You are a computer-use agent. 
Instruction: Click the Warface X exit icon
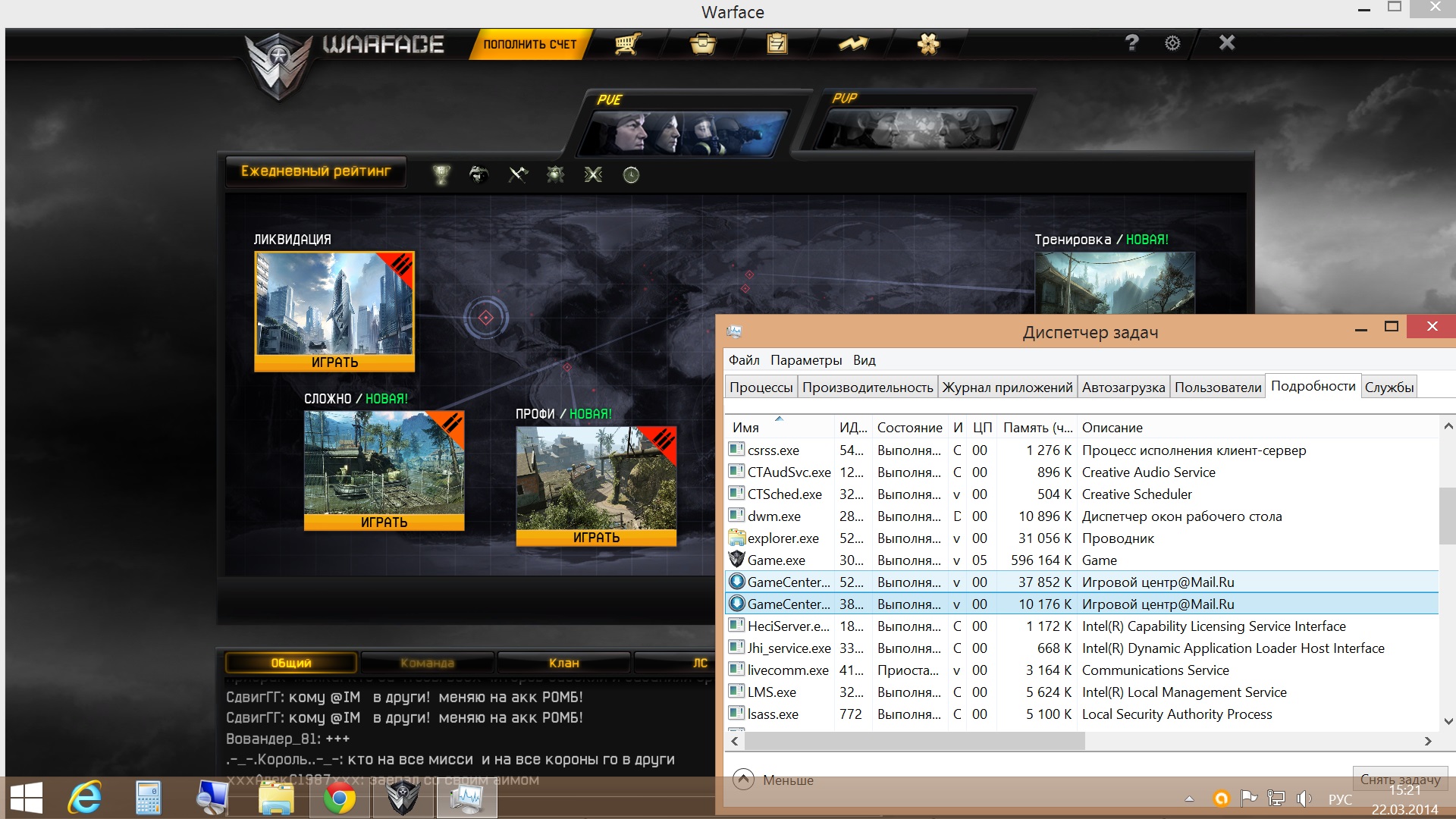coord(1227,42)
